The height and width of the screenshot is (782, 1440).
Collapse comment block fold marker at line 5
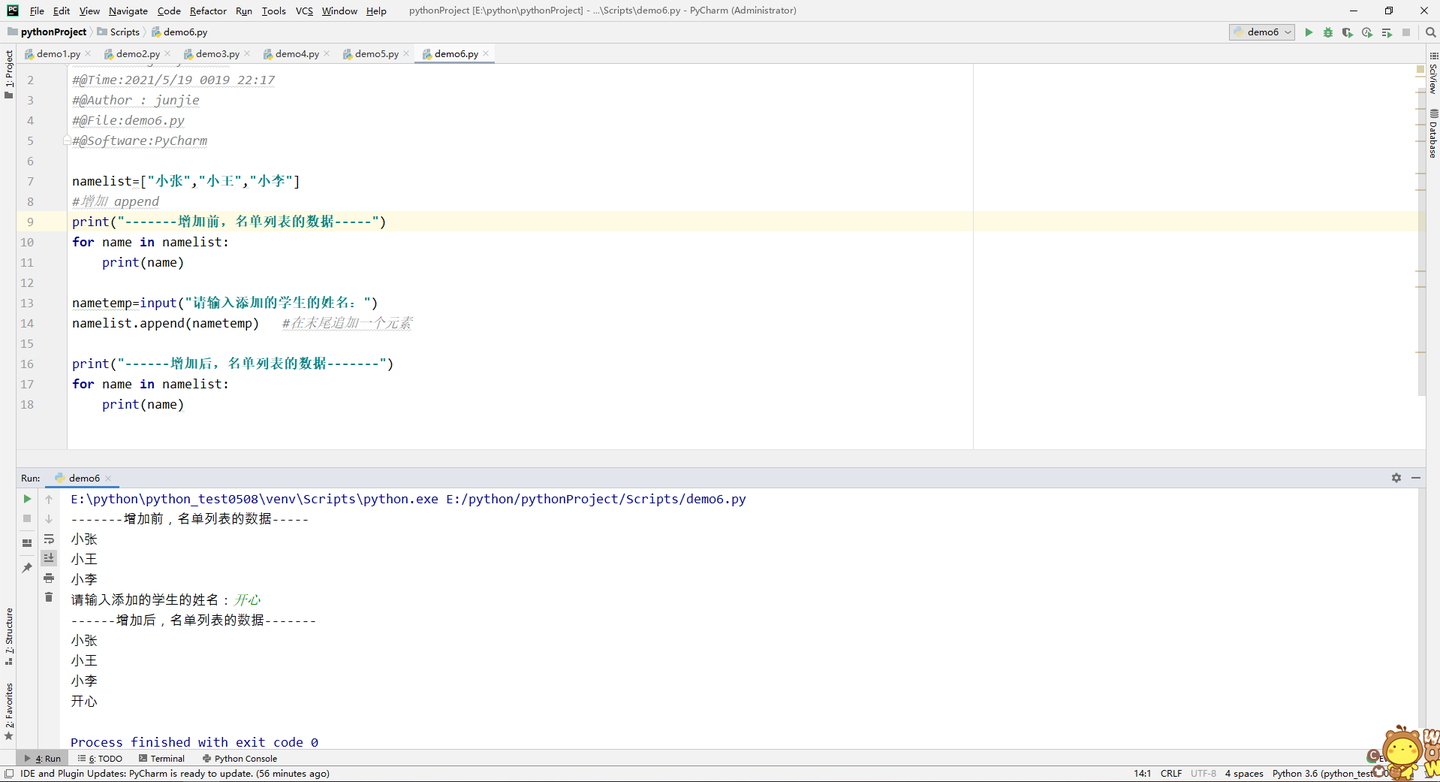tap(67, 141)
